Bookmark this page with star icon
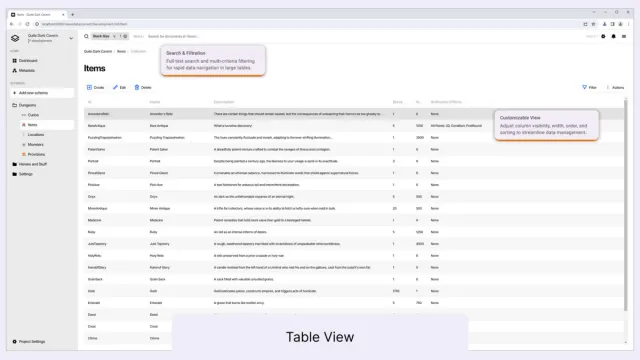The width and height of the screenshot is (640, 360). tap(593, 24)
